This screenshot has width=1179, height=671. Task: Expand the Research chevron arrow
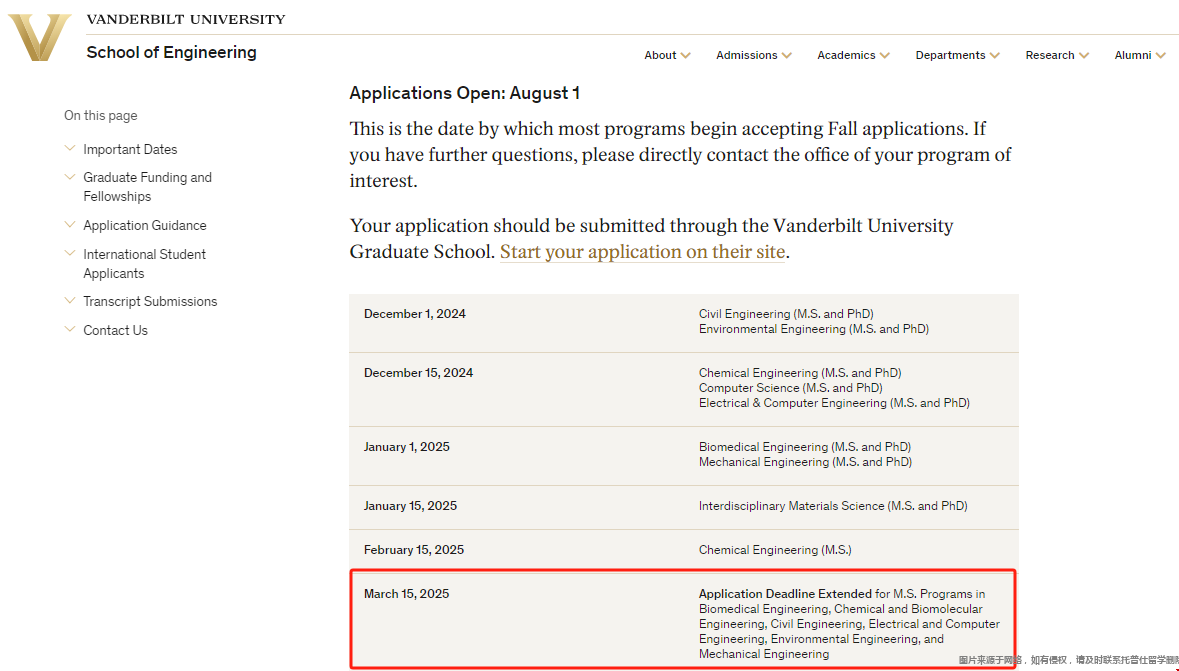click(x=1084, y=55)
